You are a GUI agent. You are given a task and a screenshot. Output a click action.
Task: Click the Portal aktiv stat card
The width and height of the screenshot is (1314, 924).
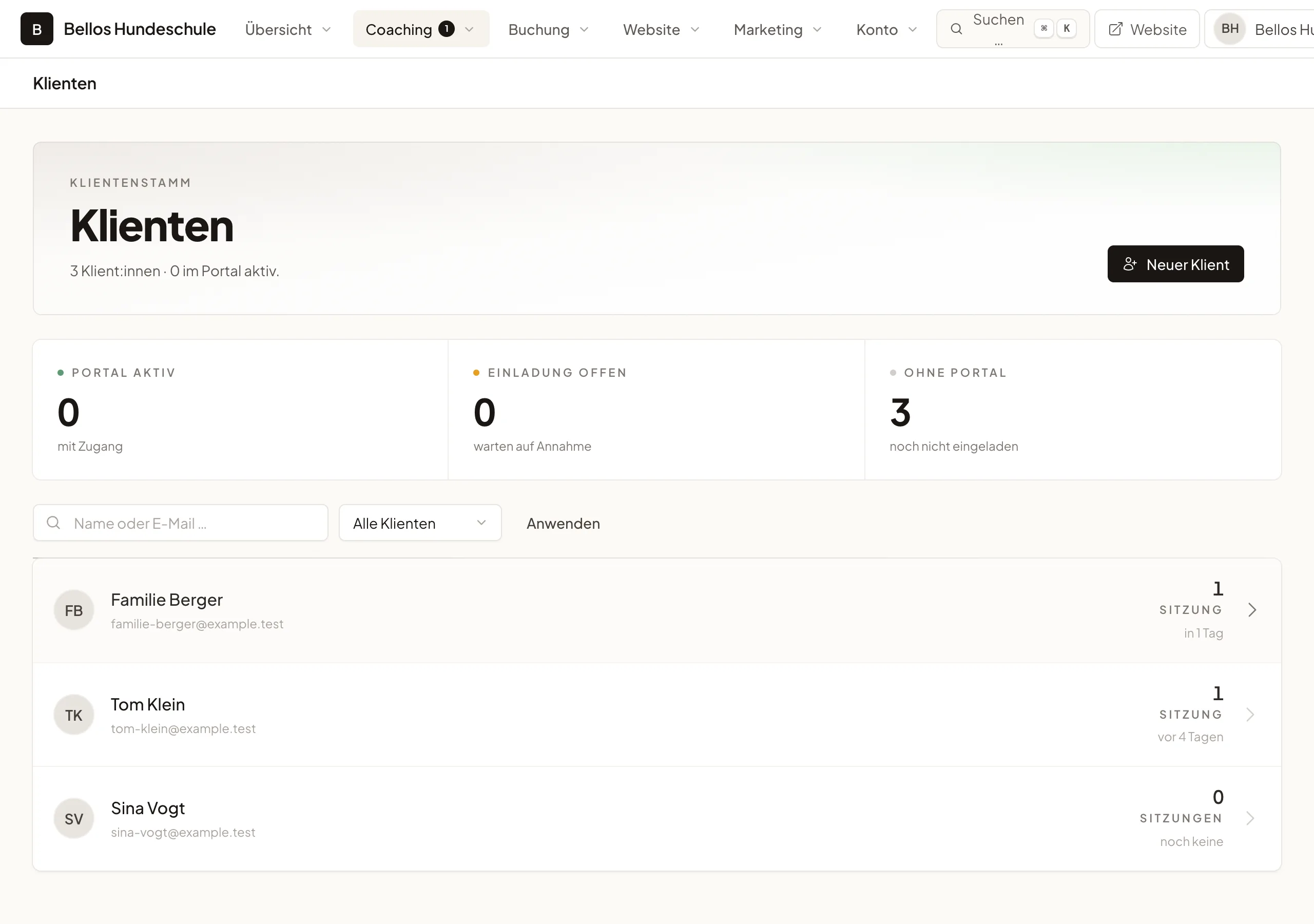[240, 409]
